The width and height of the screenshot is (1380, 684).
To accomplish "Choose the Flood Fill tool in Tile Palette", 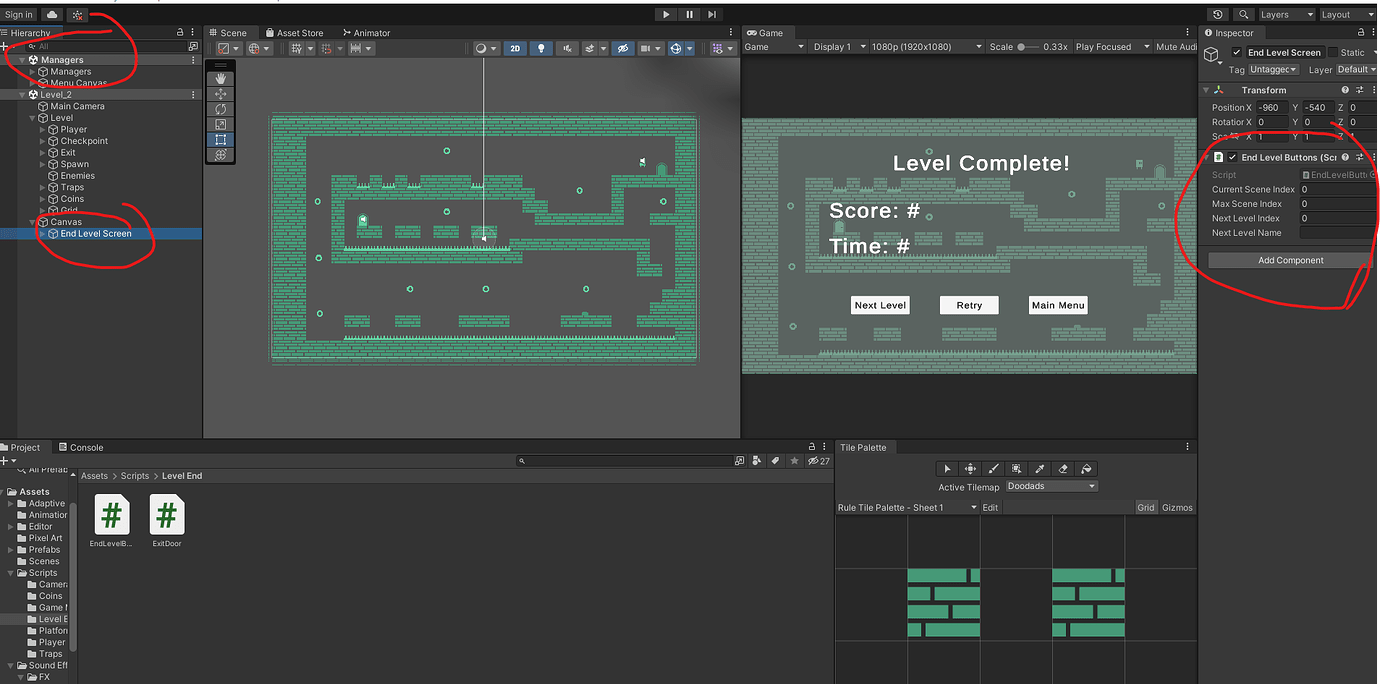I will tap(1086, 468).
